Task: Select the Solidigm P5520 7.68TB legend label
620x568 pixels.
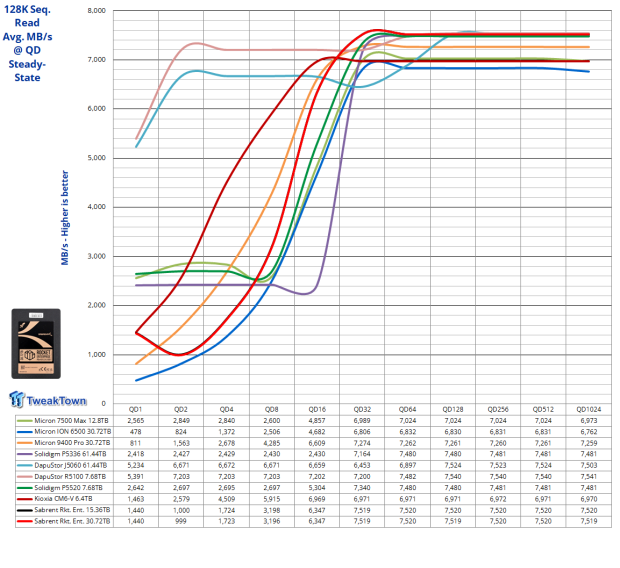Action: click(68, 488)
